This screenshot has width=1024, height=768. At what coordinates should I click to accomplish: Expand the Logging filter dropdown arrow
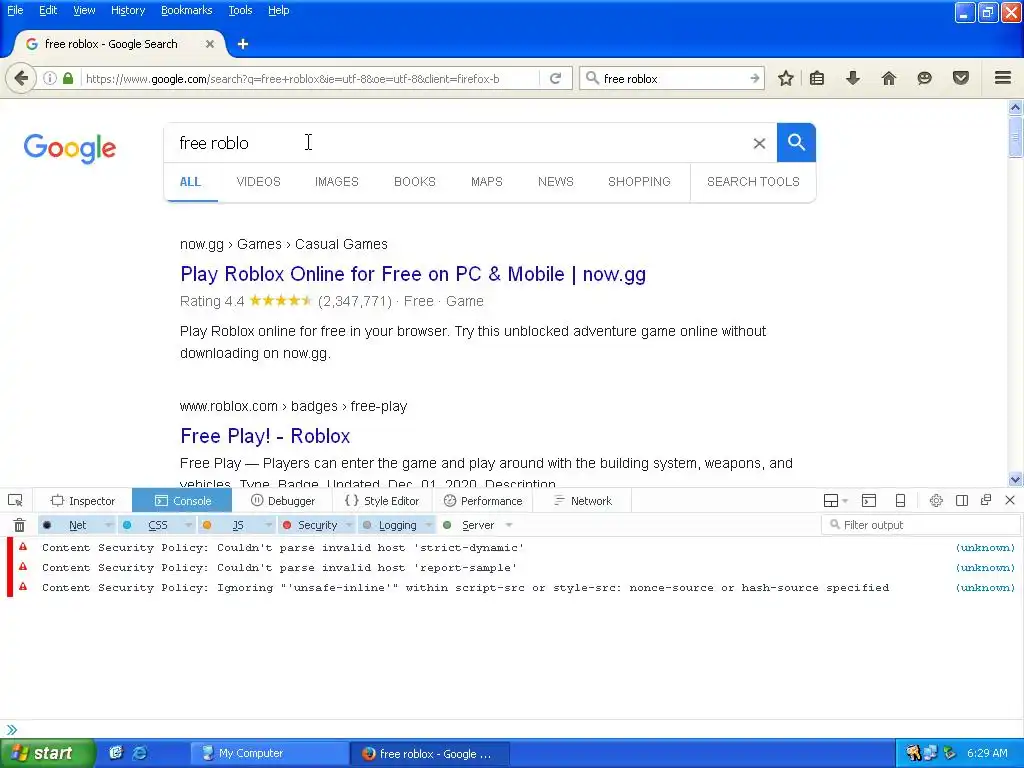coord(429,525)
